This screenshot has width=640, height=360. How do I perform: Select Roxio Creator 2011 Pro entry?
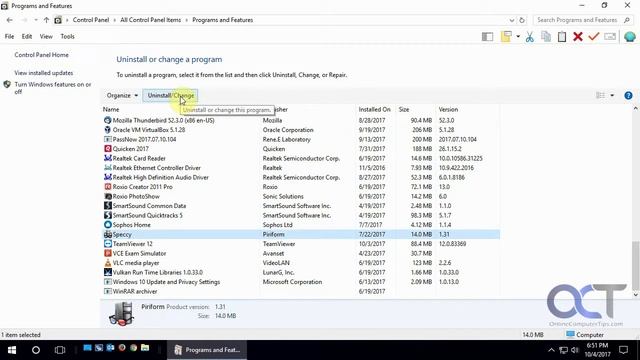[301, 187]
